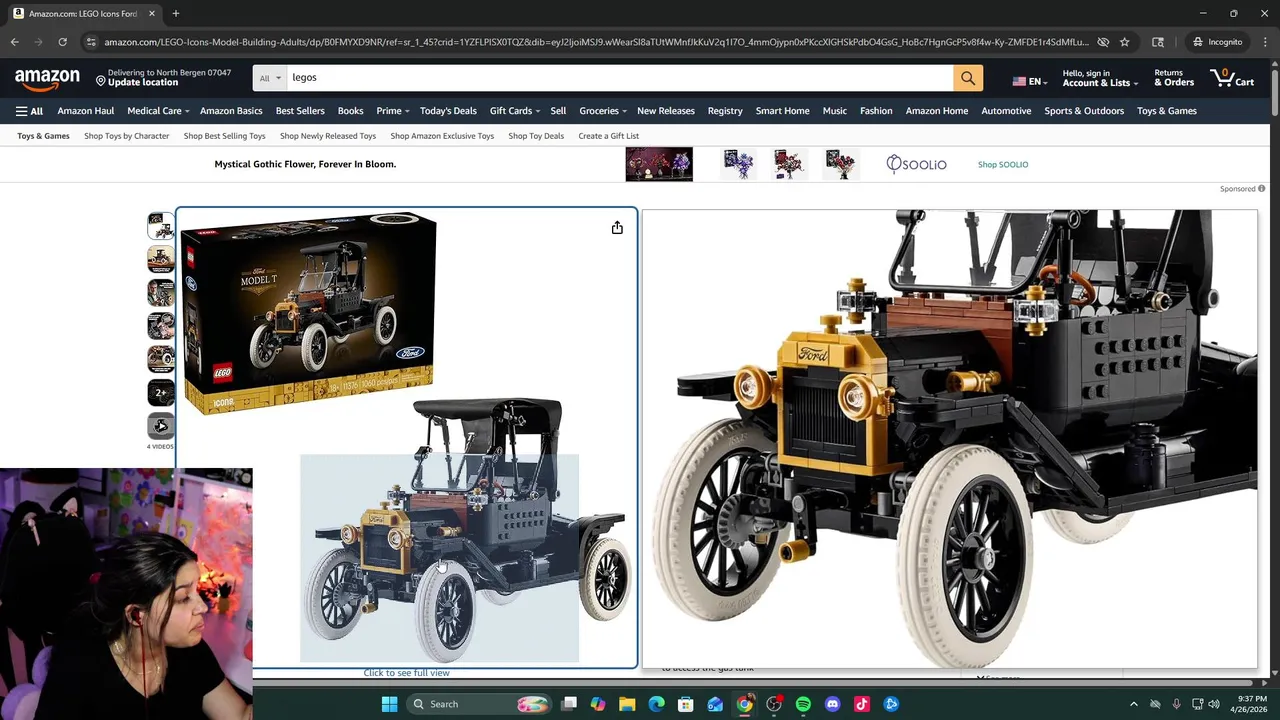Open Smart Home in navigation
The width and height of the screenshot is (1280, 720).
(x=783, y=111)
